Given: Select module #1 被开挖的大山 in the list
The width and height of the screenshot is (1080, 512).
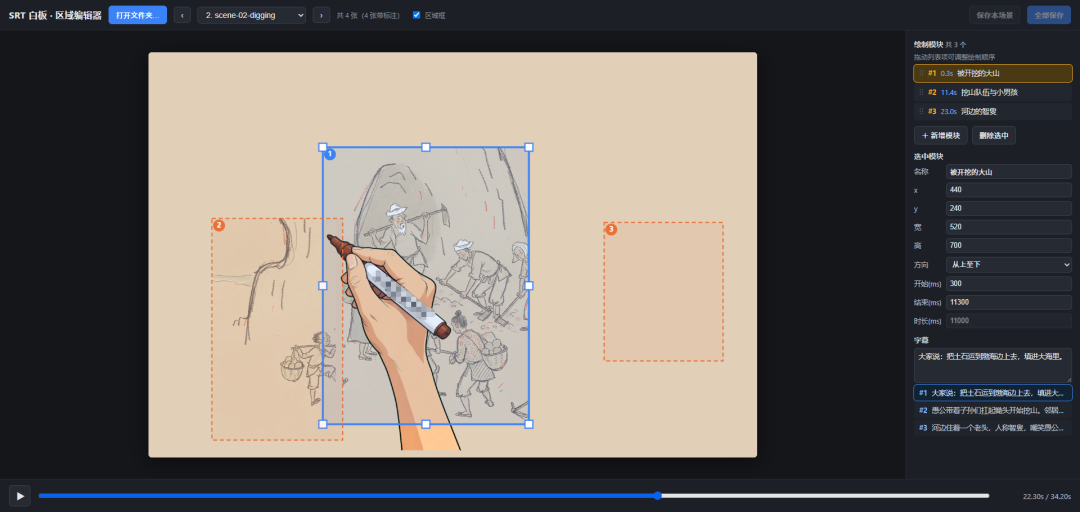Looking at the screenshot, I should click(x=993, y=73).
